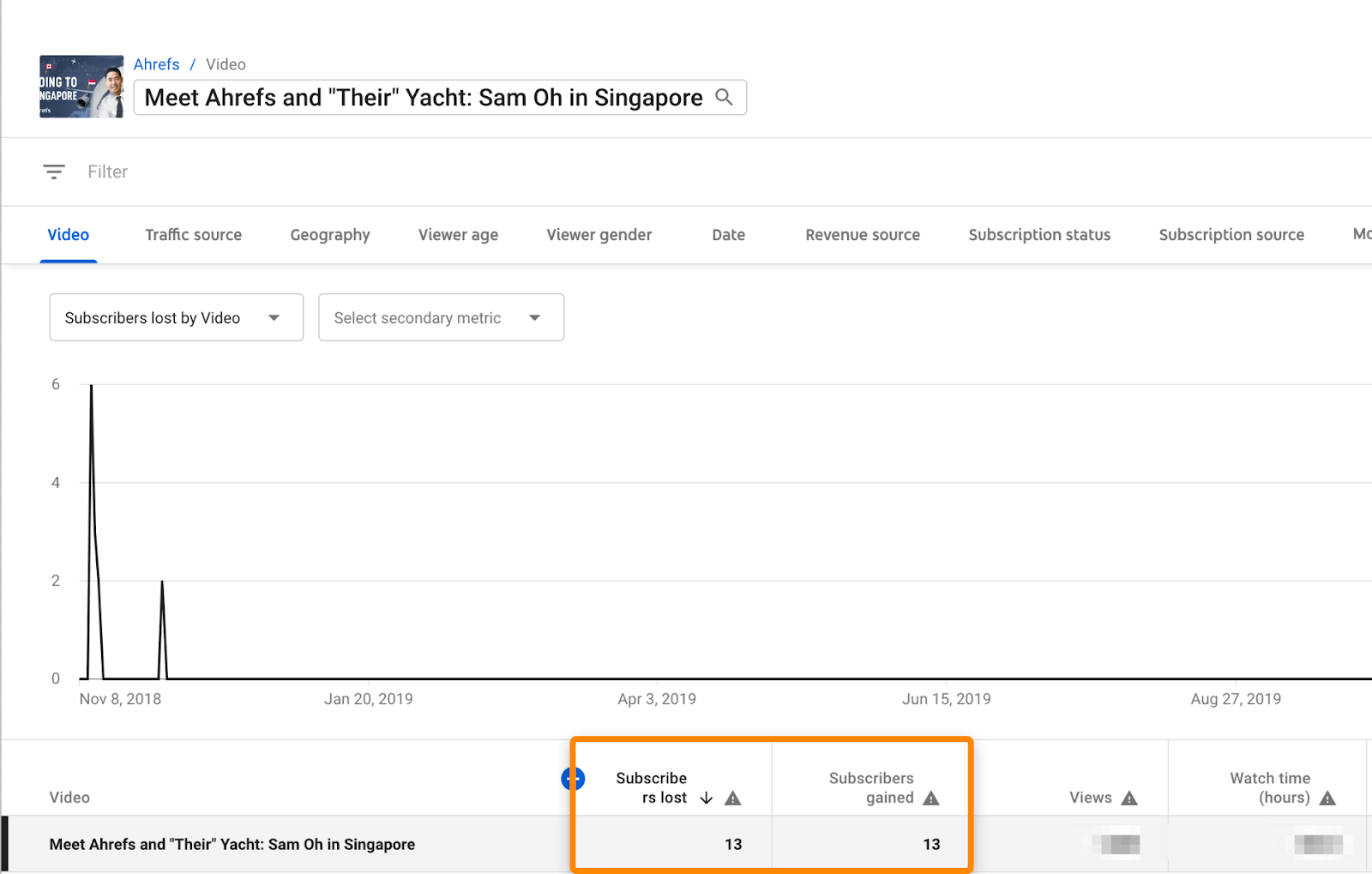Click the search magnifier in the video title field

click(x=725, y=97)
